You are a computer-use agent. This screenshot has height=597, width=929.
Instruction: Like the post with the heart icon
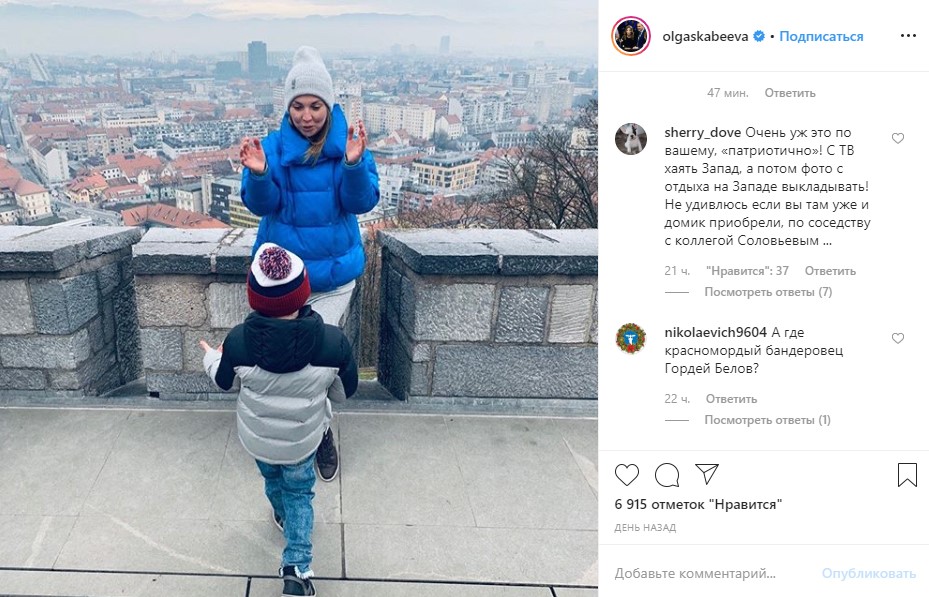pos(626,475)
